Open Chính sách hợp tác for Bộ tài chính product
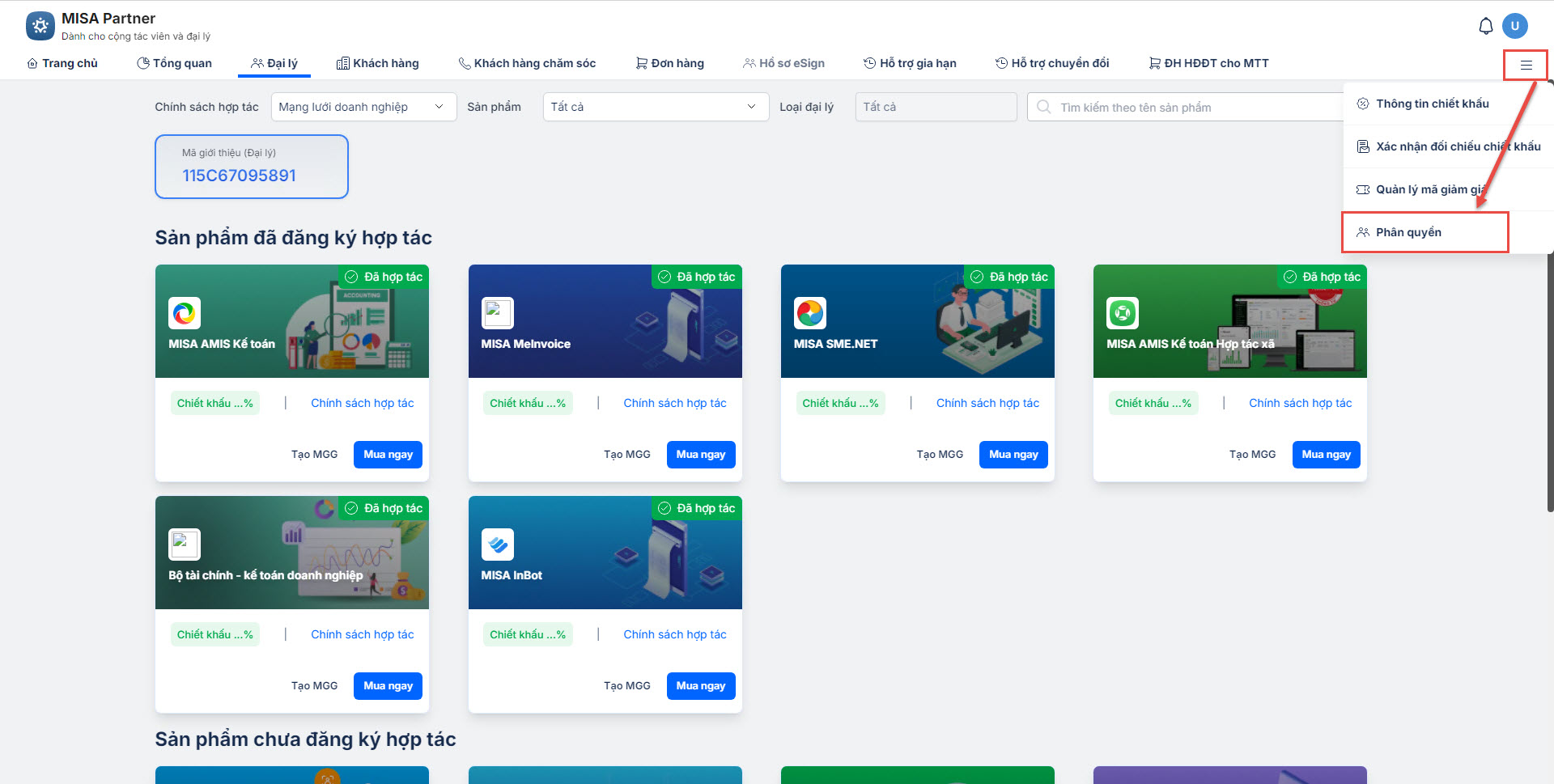Viewport: 1554px width, 784px height. pyautogui.click(x=363, y=634)
